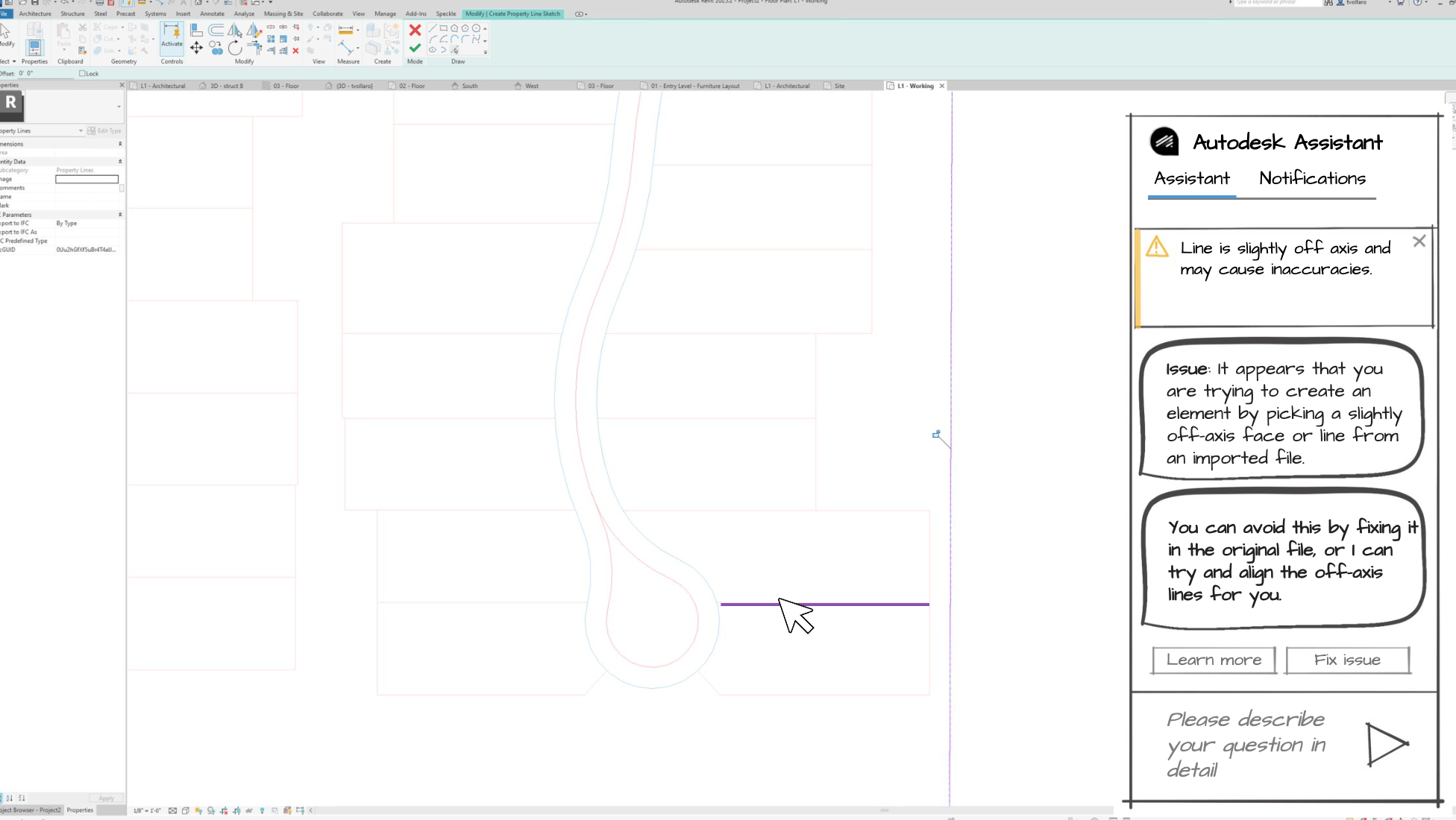The image size is (1456, 820).
Task: Collapse the Identity Data section
Action: tap(120, 161)
